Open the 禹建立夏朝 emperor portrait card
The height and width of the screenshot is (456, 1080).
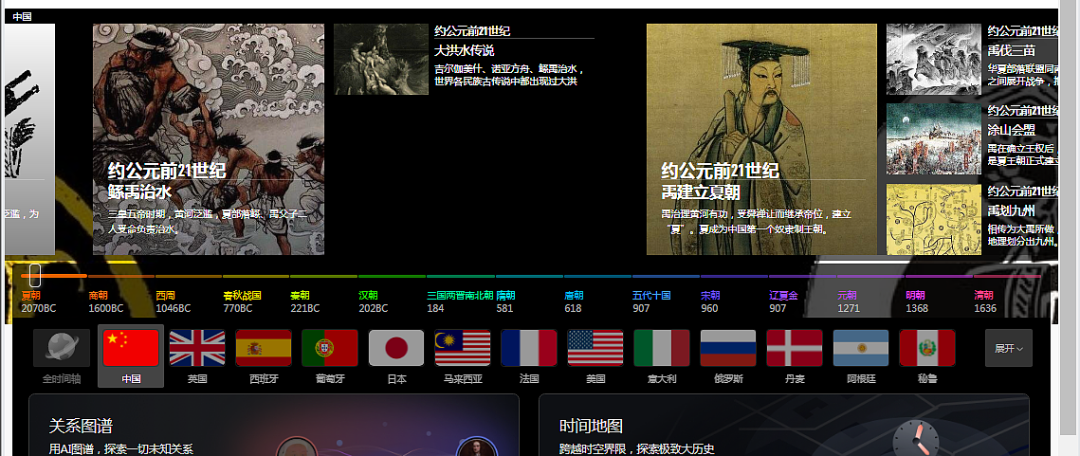click(761, 139)
